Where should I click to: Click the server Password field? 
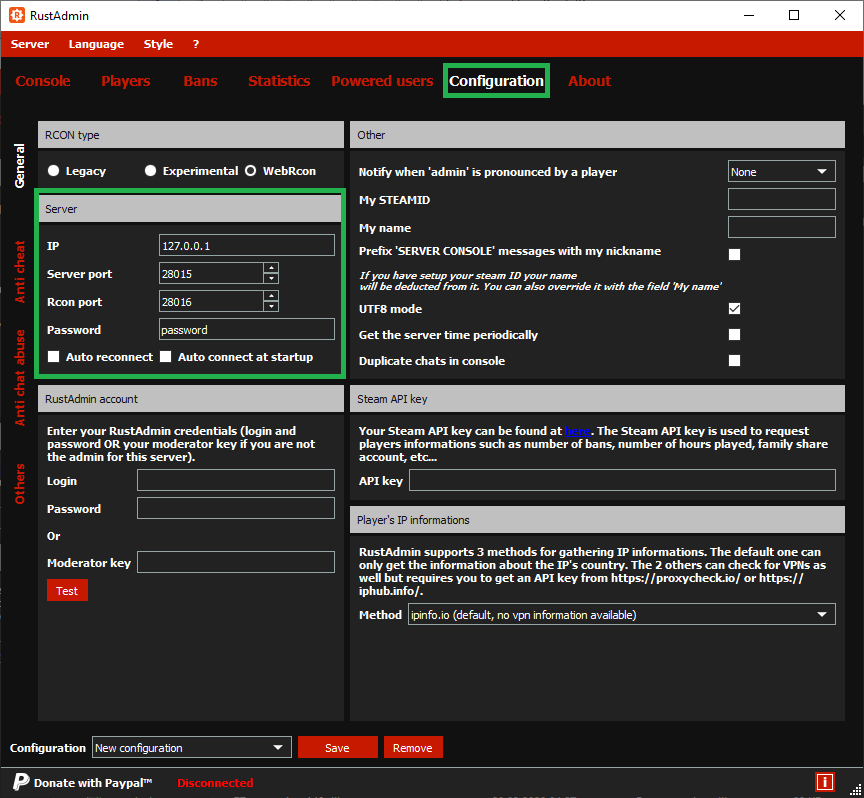click(x=246, y=329)
